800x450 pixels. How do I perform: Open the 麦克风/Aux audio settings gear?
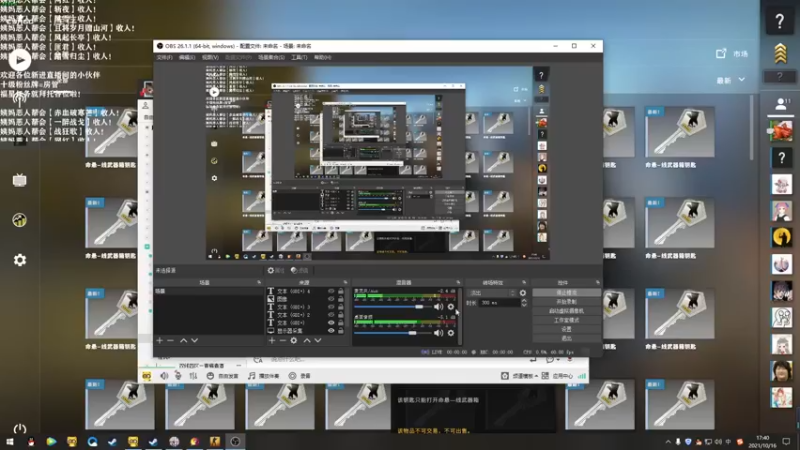pyautogui.click(x=452, y=307)
